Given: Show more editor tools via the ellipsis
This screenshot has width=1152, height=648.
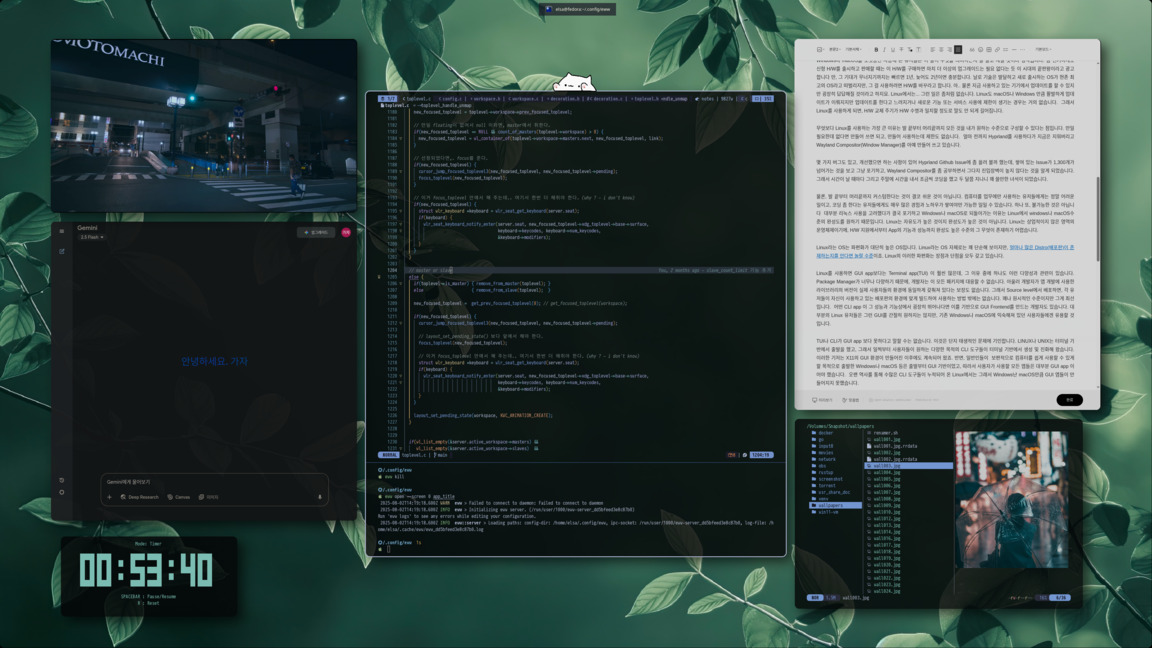Looking at the screenshot, I should (1023, 50).
